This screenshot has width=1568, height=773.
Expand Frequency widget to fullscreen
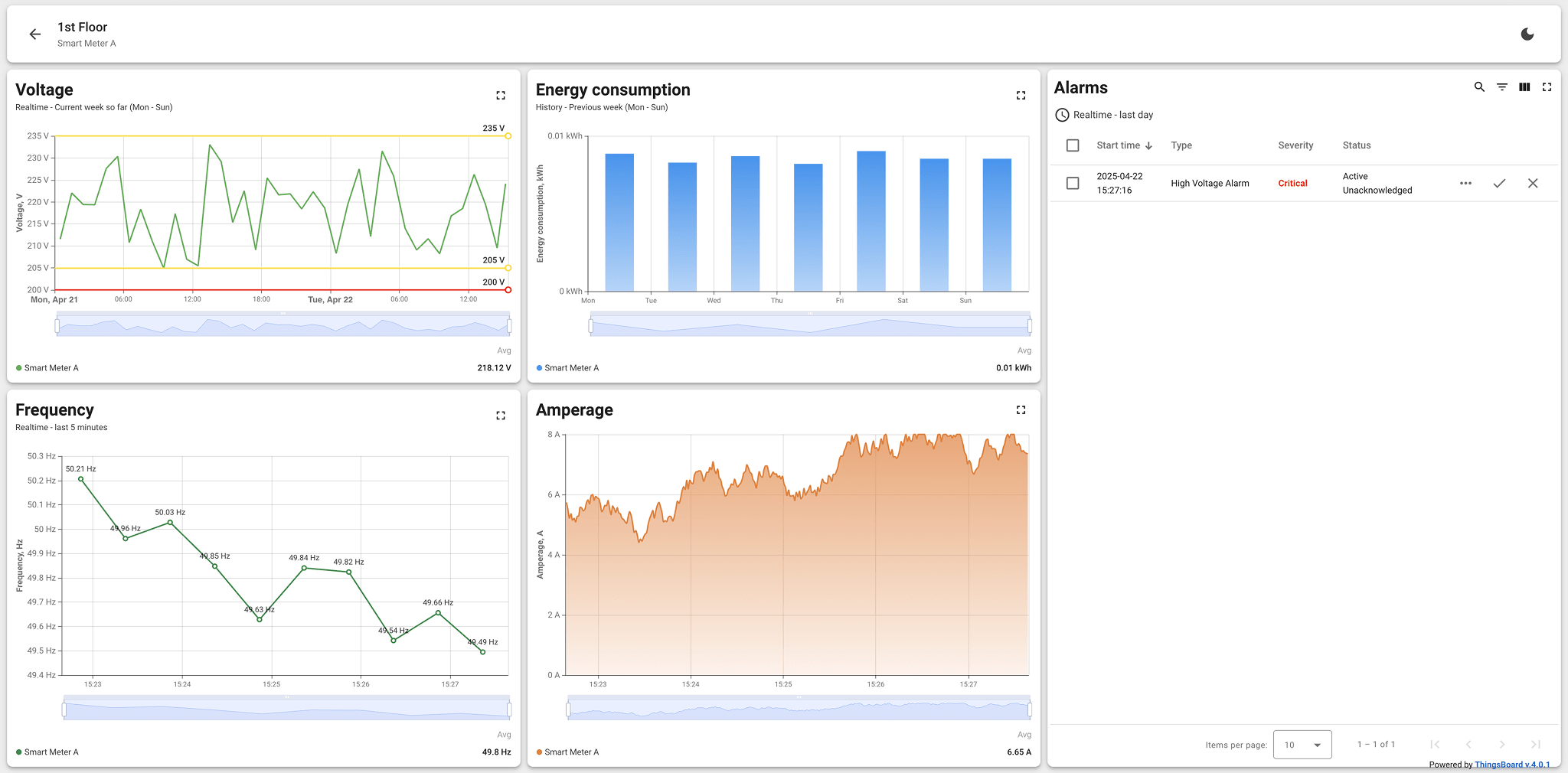click(501, 416)
